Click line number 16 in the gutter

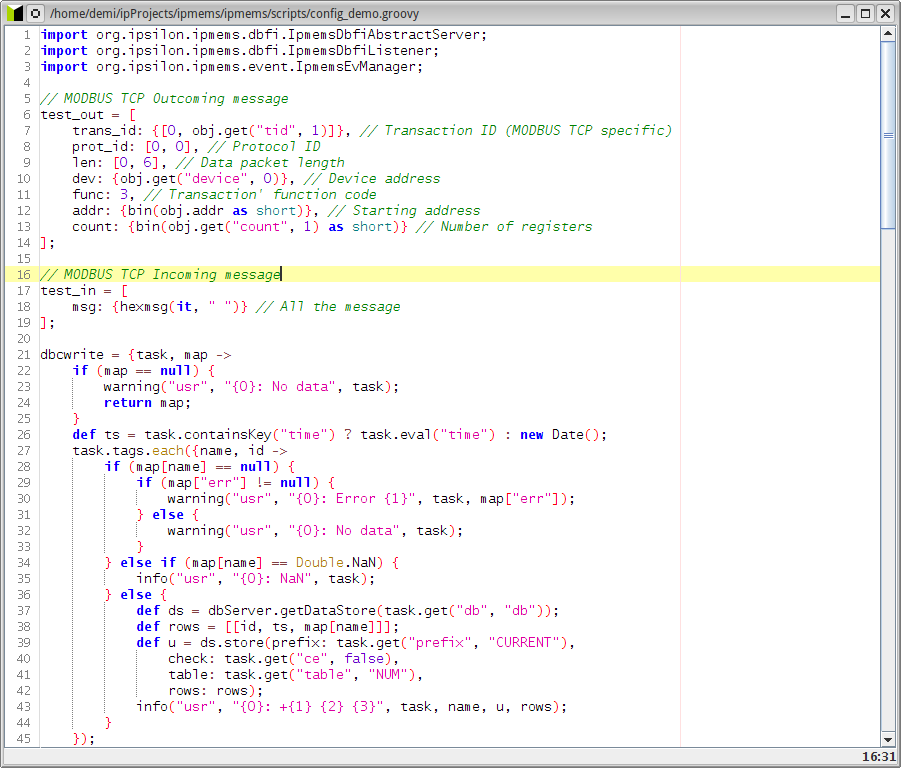(22, 274)
